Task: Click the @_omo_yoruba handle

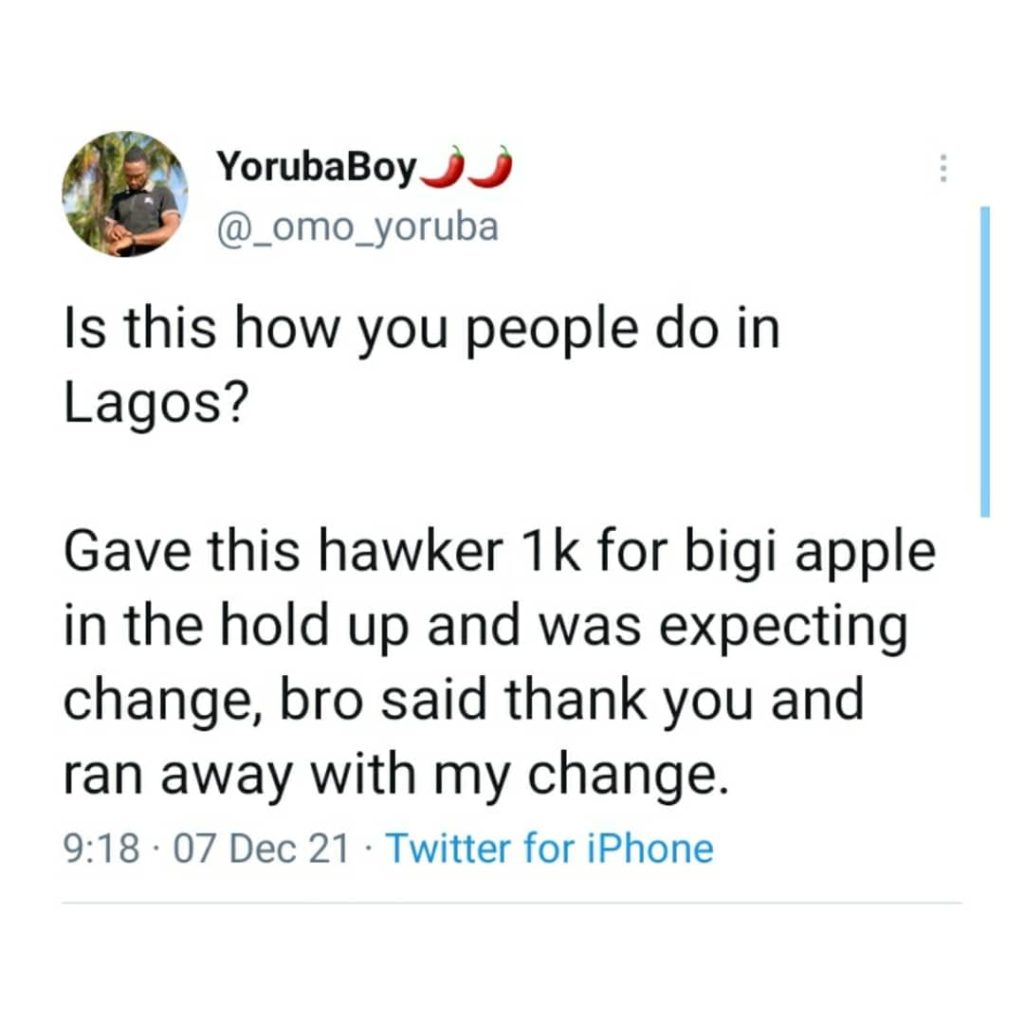Action: tap(357, 228)
